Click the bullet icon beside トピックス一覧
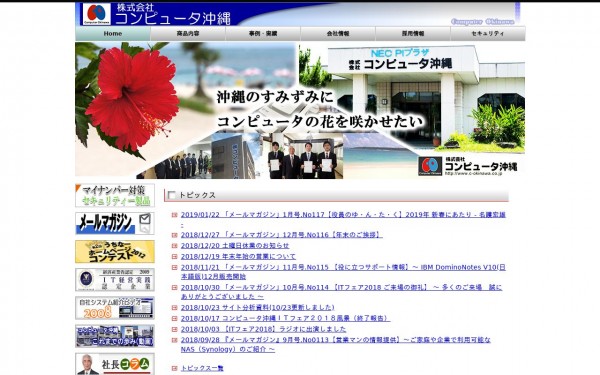The image size is (600, 375). pos(174,368)
